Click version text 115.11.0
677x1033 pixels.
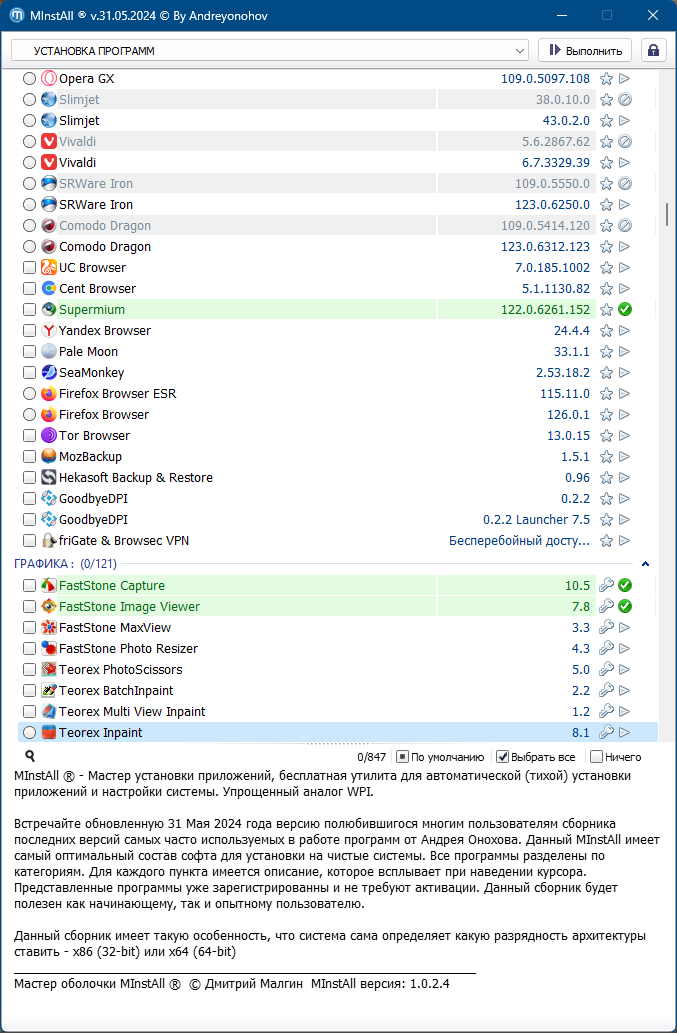pos(564,394)
